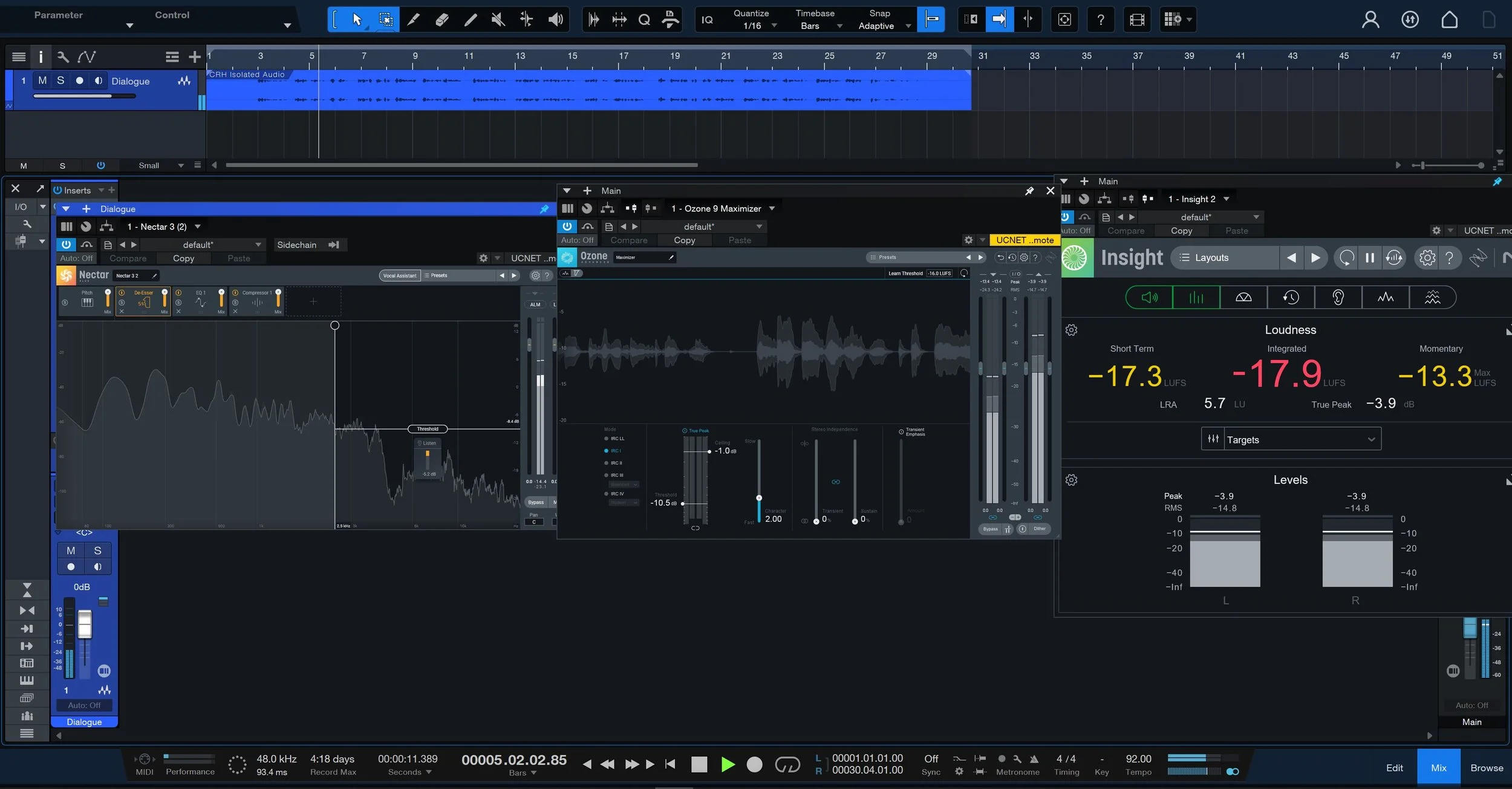Toggle record arm on the Dialogue track

[x=79, y=80]
